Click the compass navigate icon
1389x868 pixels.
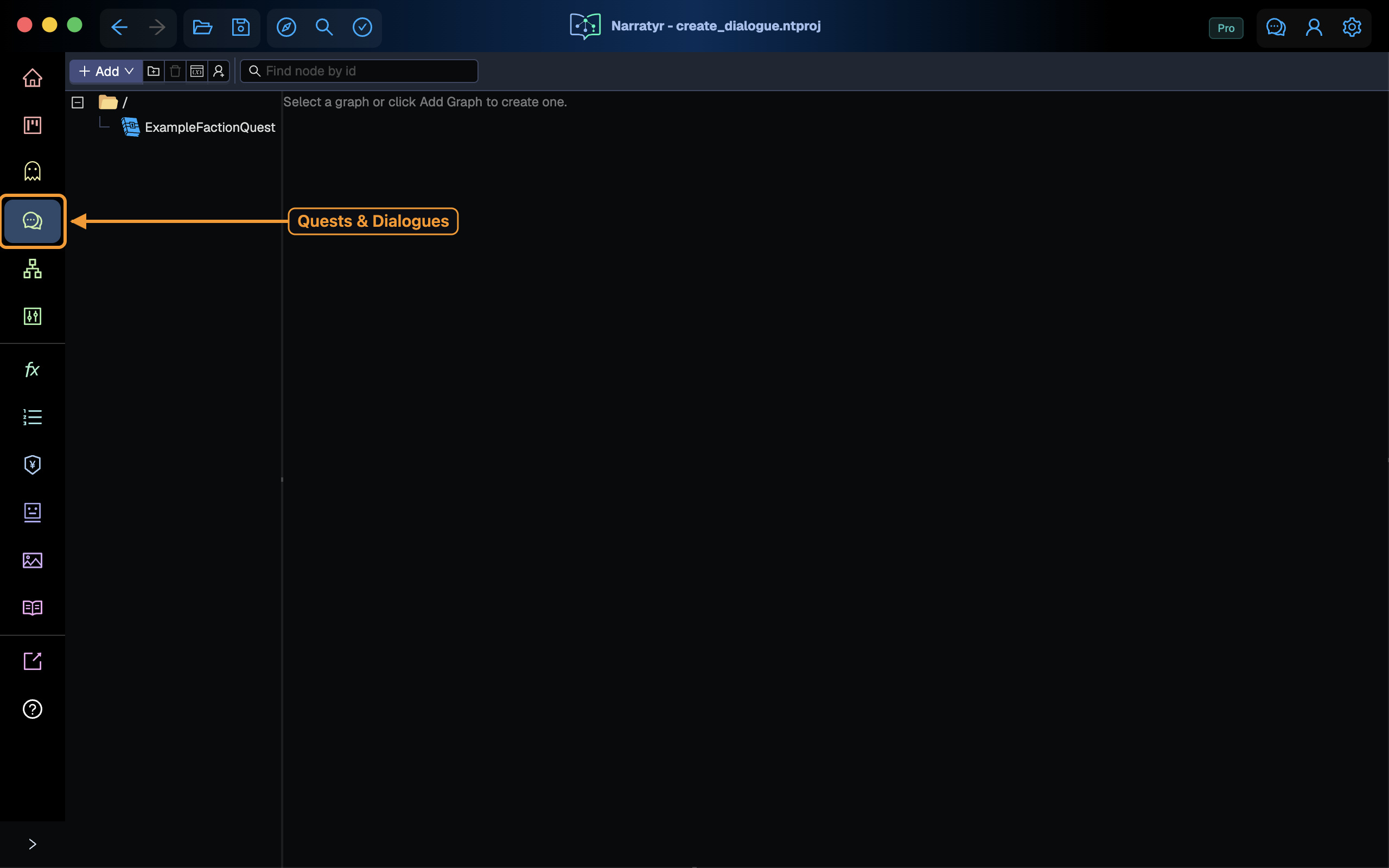tap(286, 27)
